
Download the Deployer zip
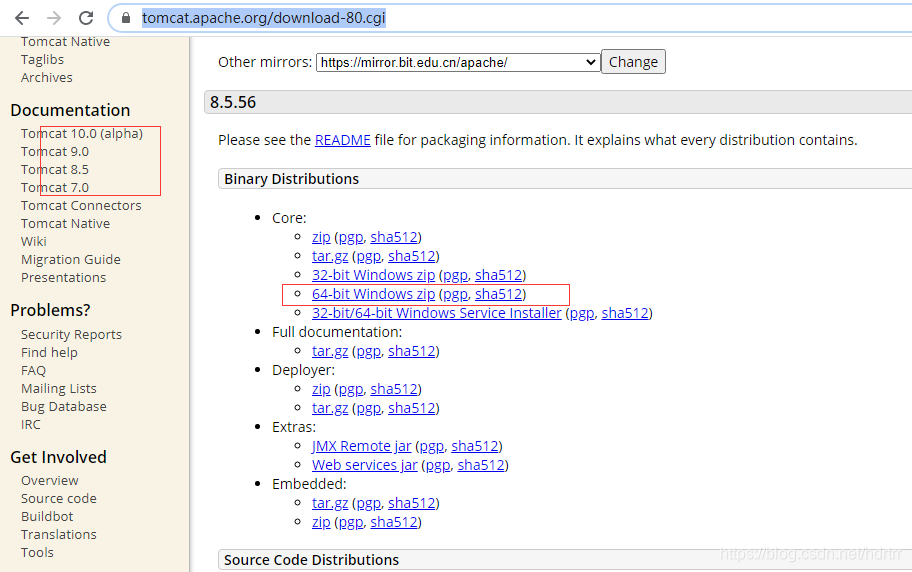click(x=321, y=389)
